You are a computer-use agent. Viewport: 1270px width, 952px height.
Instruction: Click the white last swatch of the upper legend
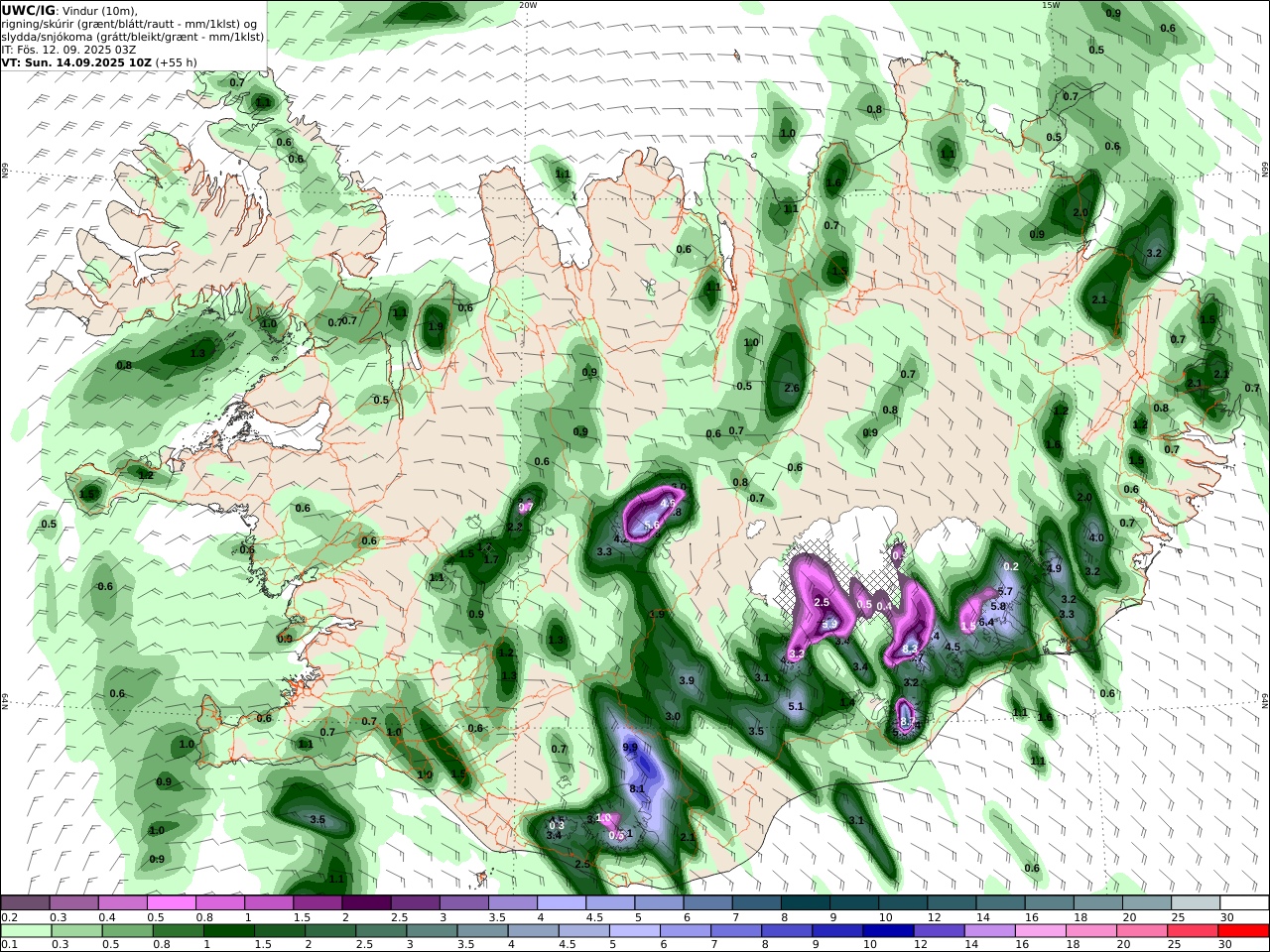(1243, 902)
